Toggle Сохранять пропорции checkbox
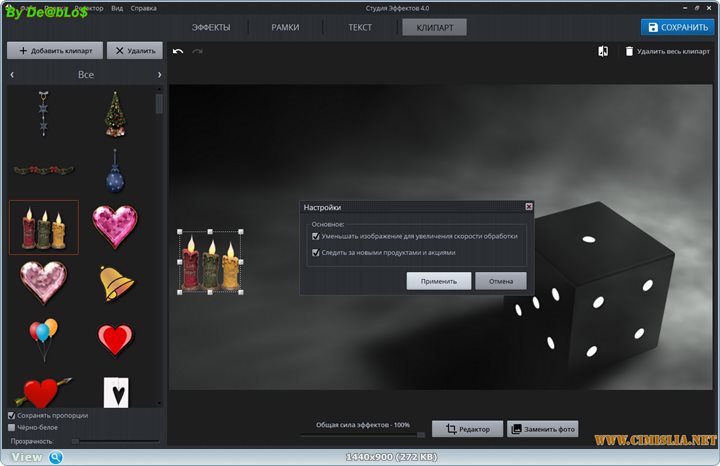Screen dimensions: 720x466 pos(12,415)
